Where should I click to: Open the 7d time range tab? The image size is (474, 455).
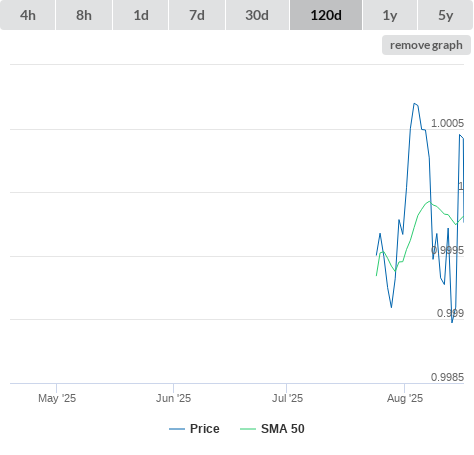click(x=197, y=15)
